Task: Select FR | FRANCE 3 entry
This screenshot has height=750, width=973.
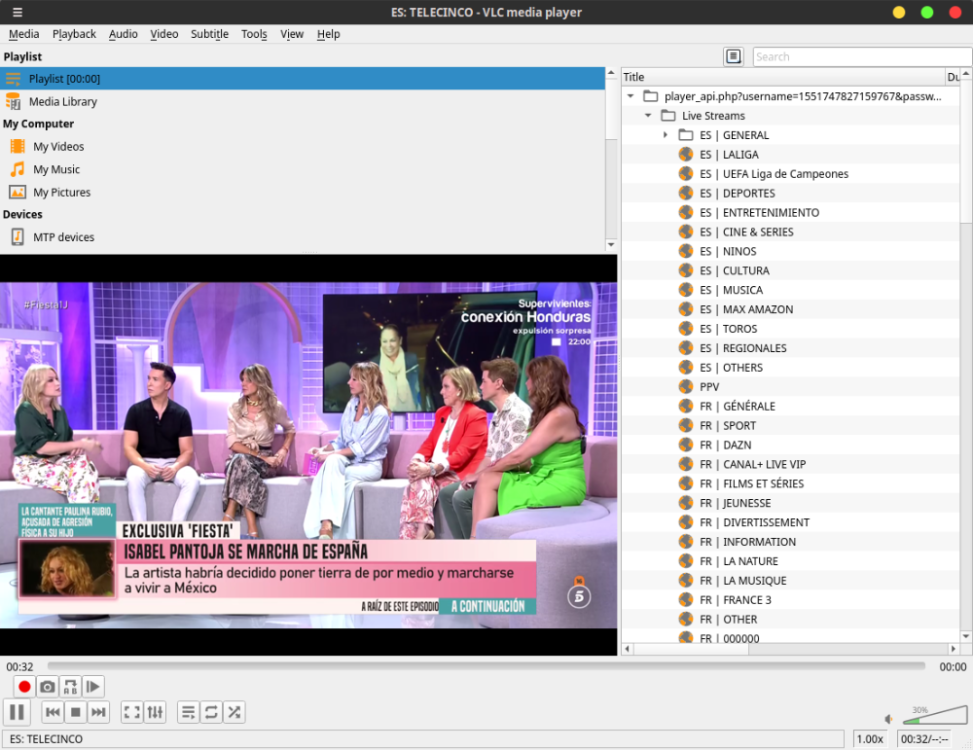Action: (x=791, y=600)
